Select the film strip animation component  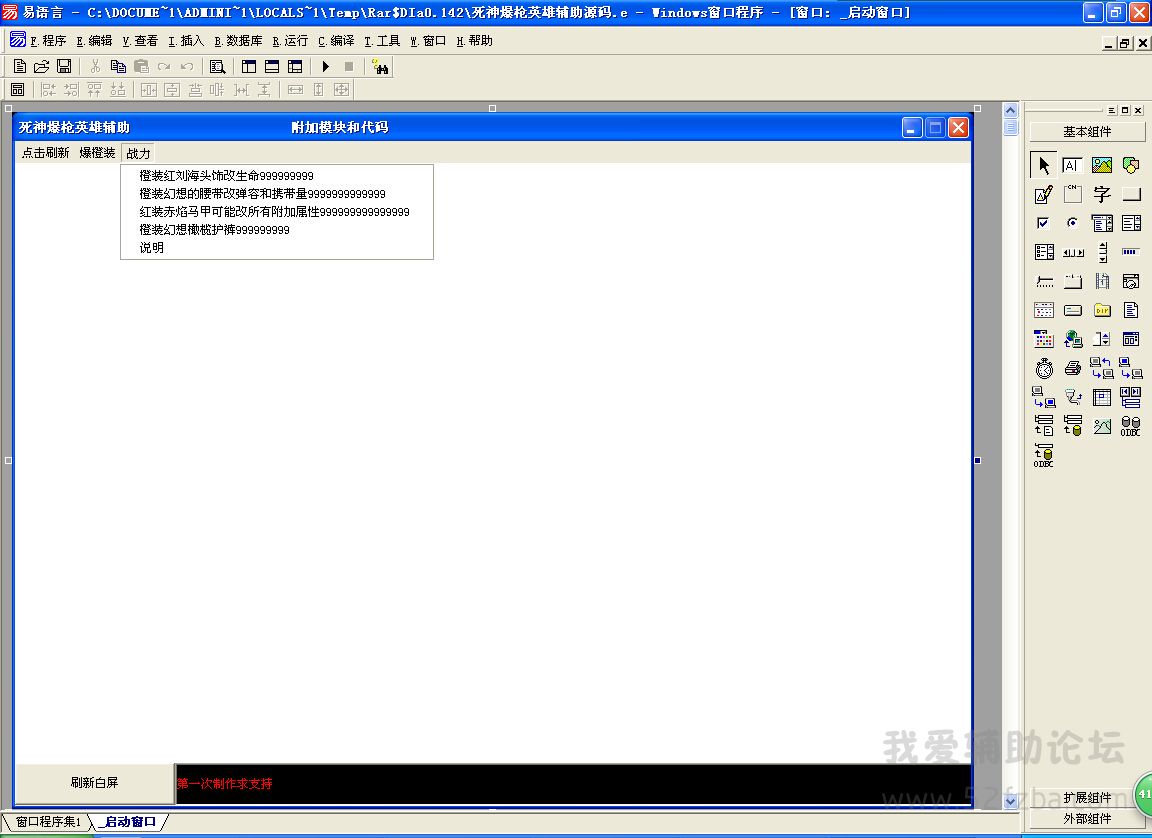pyautogui.click(x=1102, y=281)
